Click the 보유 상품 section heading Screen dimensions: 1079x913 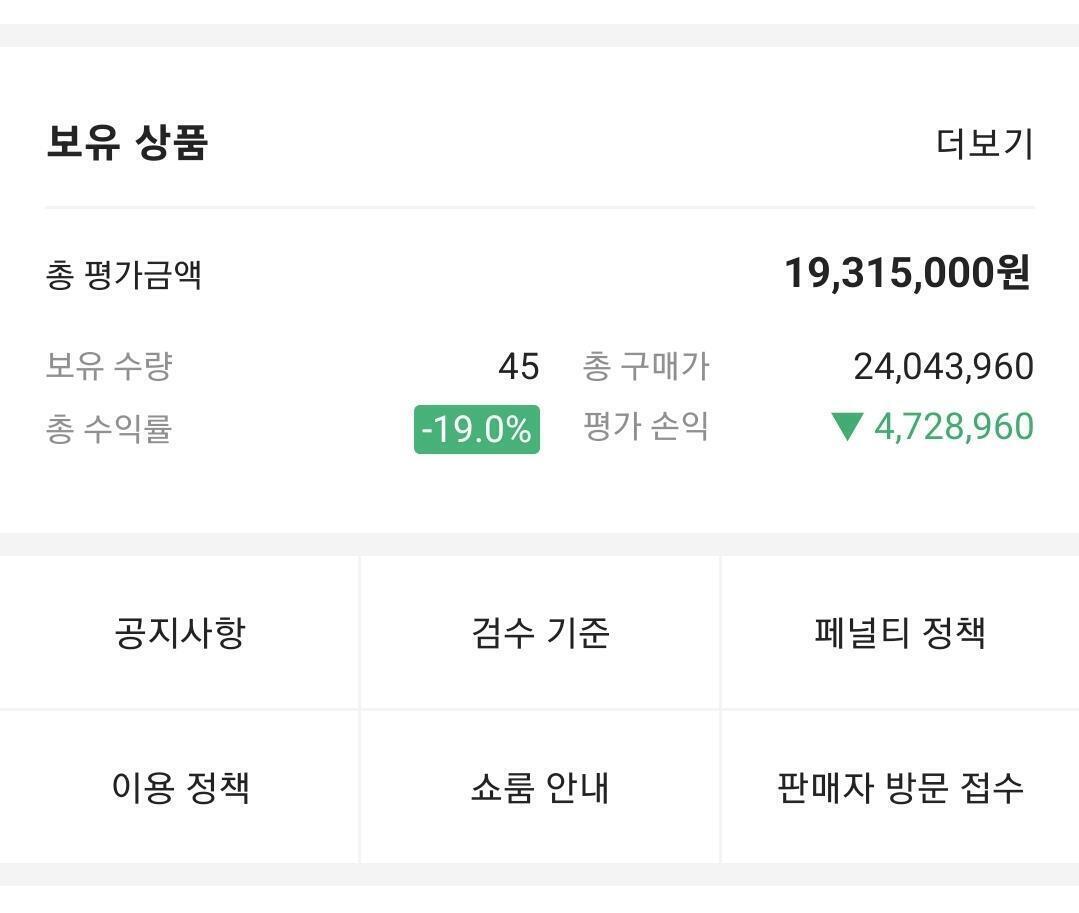127,142
